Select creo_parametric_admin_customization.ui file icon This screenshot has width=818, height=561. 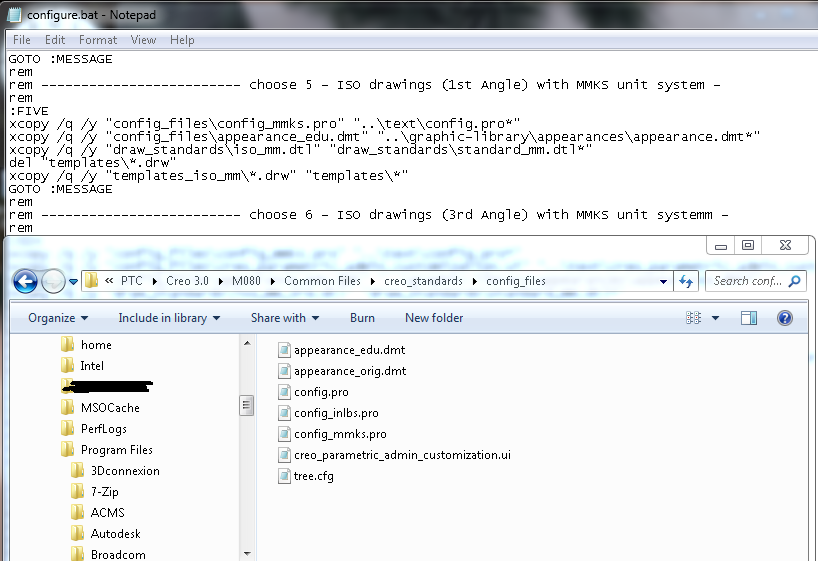tap(284, 455)
